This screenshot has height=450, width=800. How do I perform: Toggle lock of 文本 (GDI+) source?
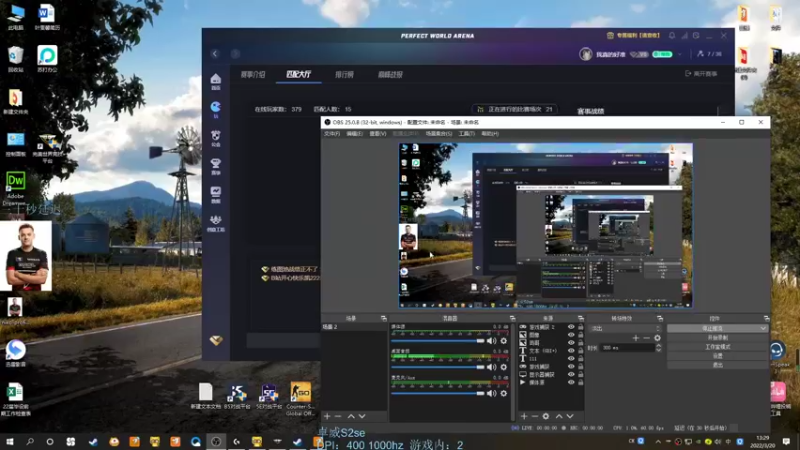(581, 351)
